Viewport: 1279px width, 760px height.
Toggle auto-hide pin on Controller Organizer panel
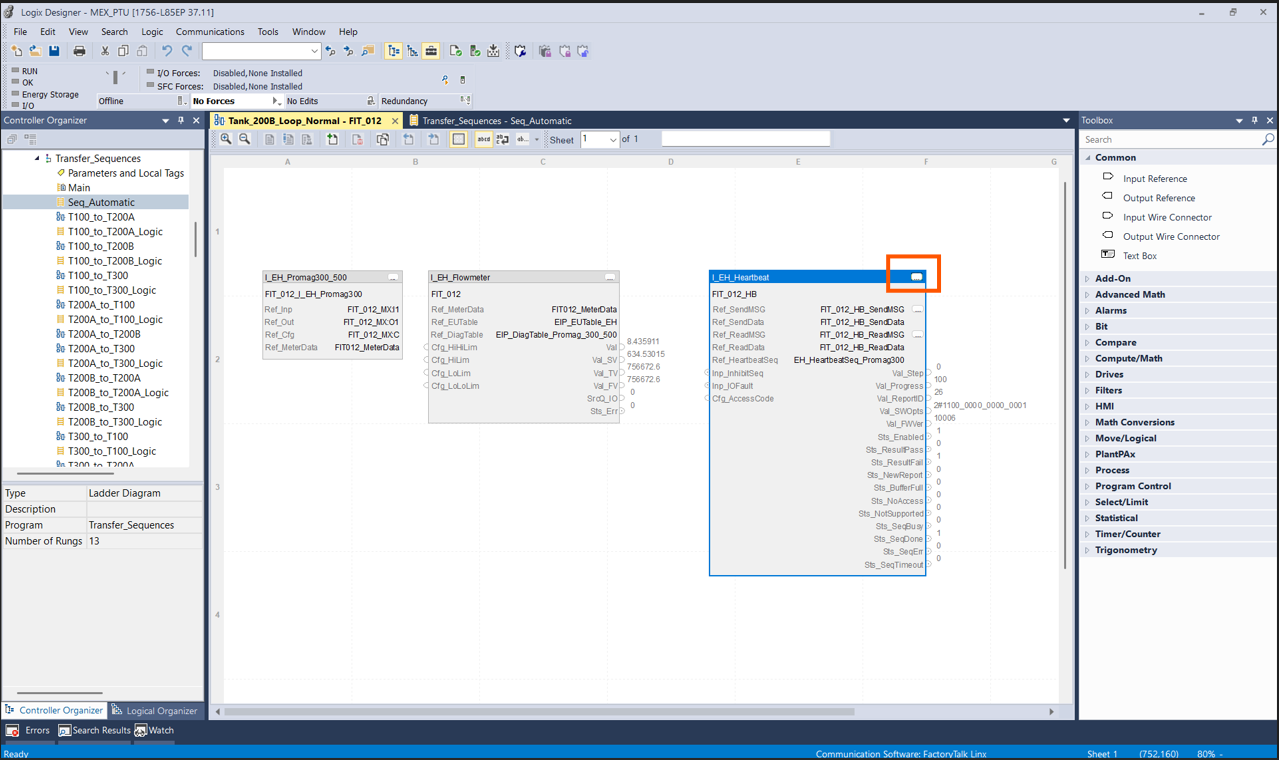(181, 120)
